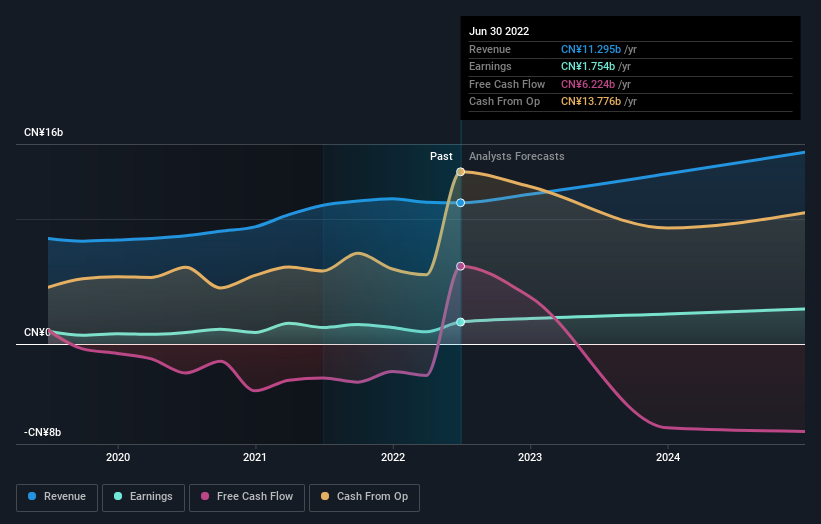Click the Analysts Forecasts label
This screenshot has width=821, height=524.
516,156
